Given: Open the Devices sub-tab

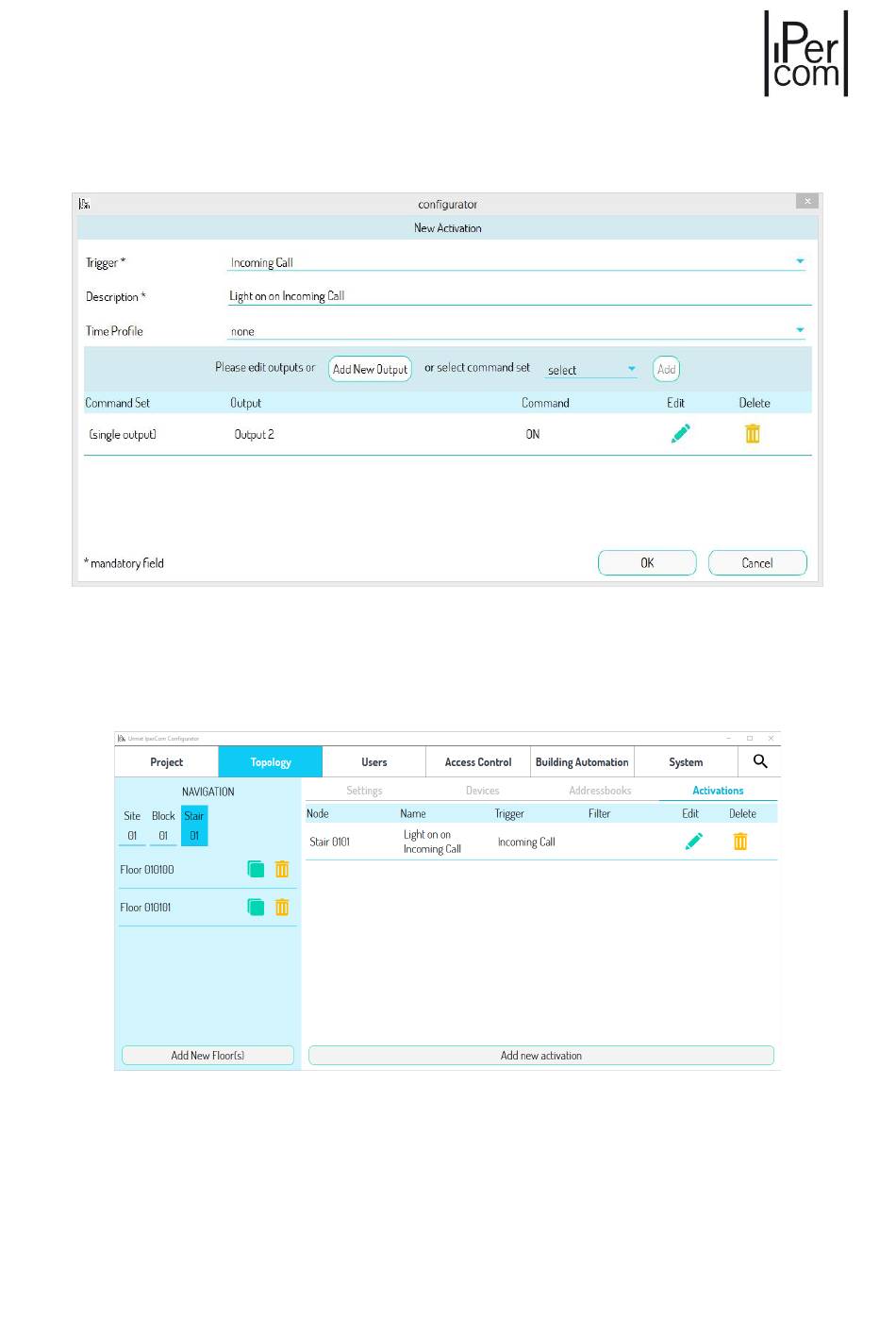Looking at the screenshot, I should 482,791.
